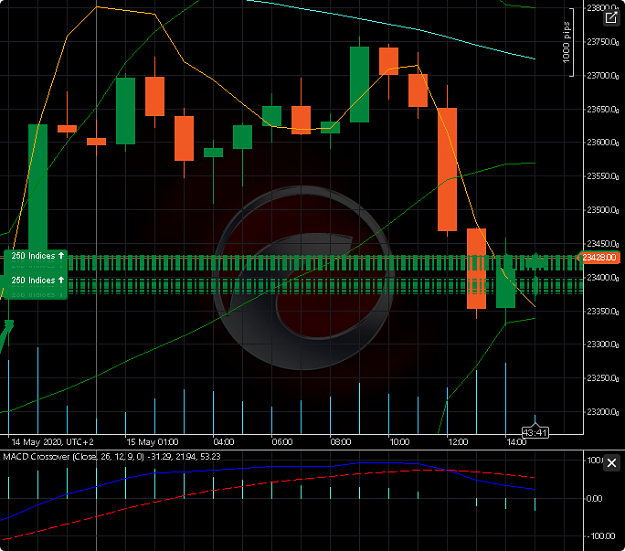Click the 23500.0 price axis label
The width and height of the screenshot is (625, 551).
(603, 210)
